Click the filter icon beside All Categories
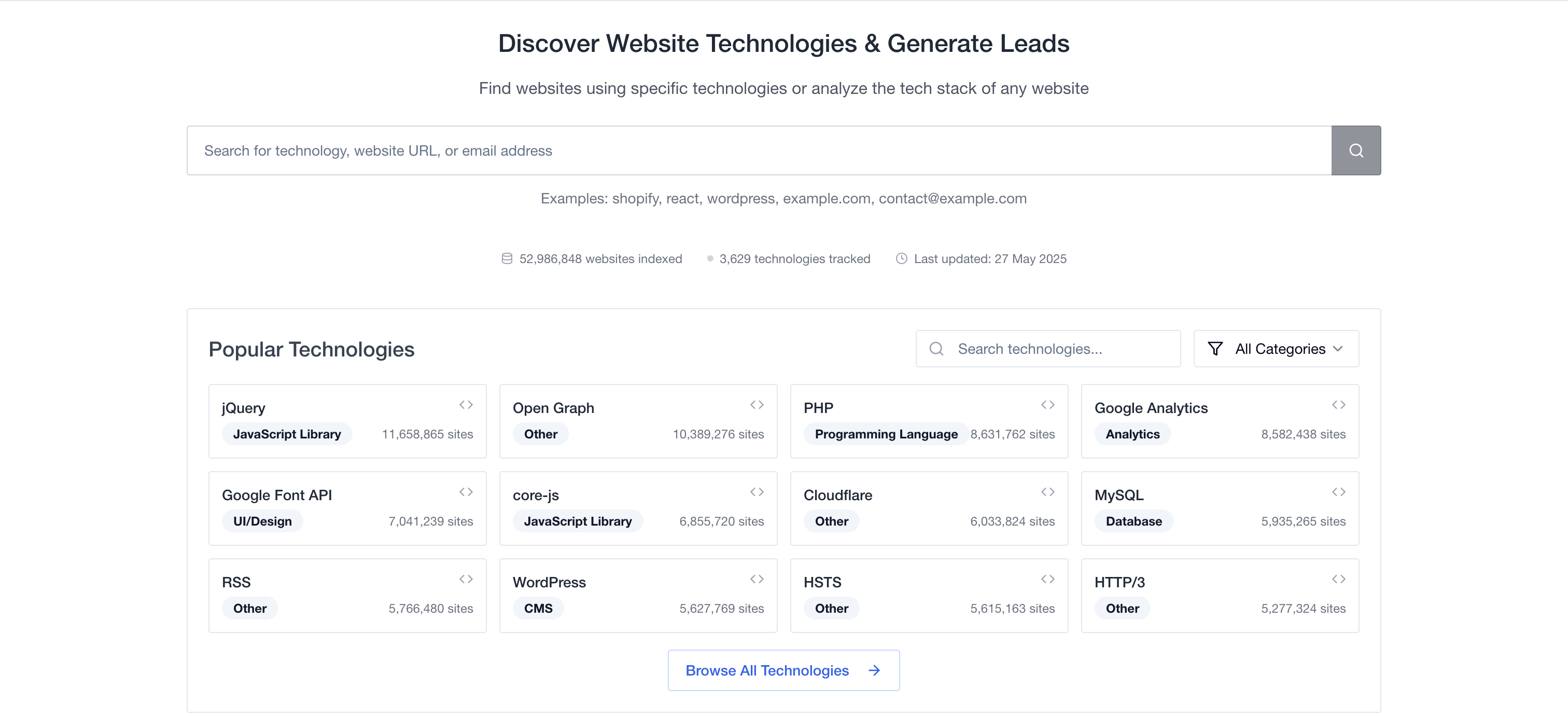 (1215, 348)
